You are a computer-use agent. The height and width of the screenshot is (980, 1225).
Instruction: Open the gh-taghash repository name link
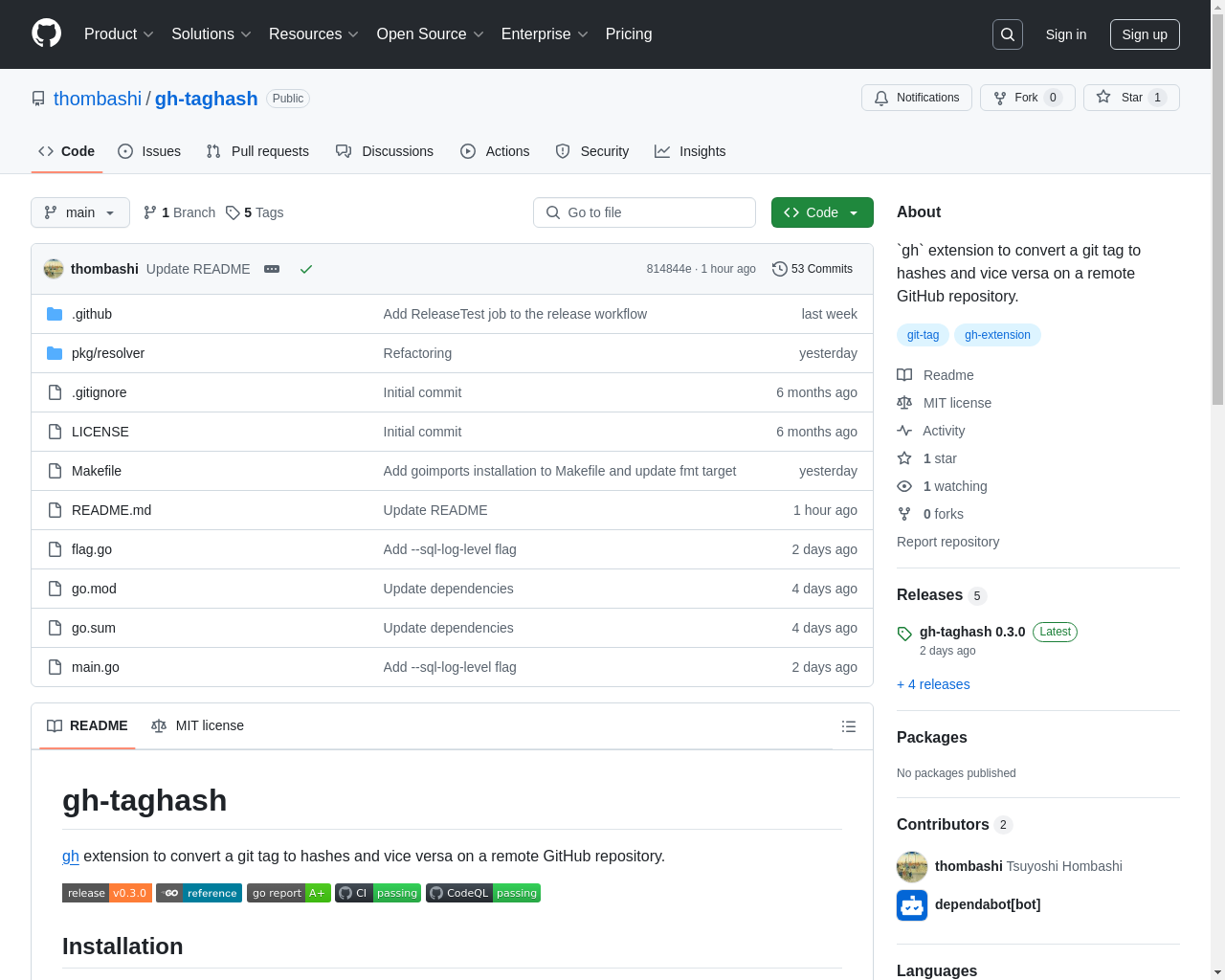click(206, 99)
